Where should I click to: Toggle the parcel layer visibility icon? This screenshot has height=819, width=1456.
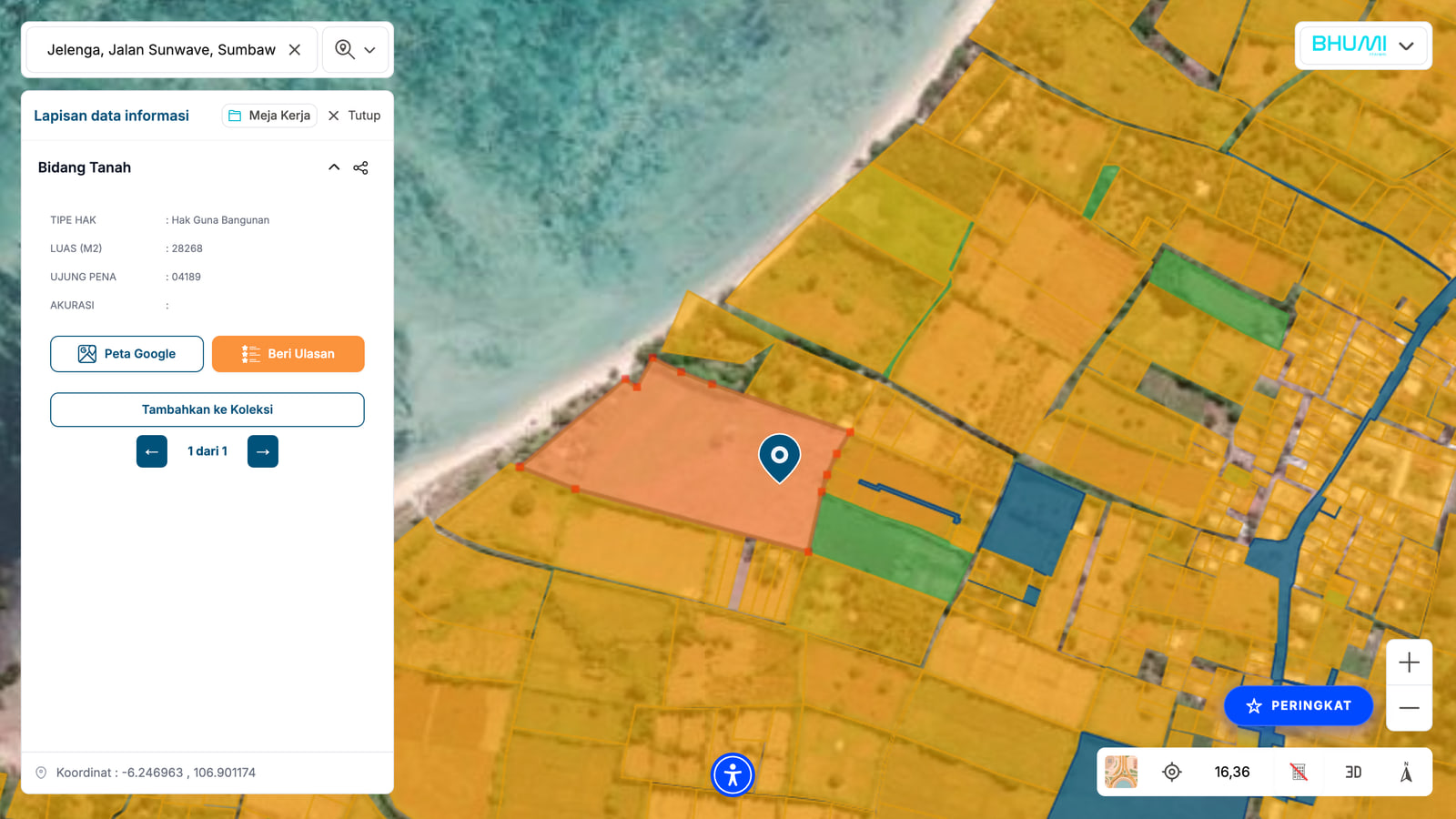click(1299, 772)
